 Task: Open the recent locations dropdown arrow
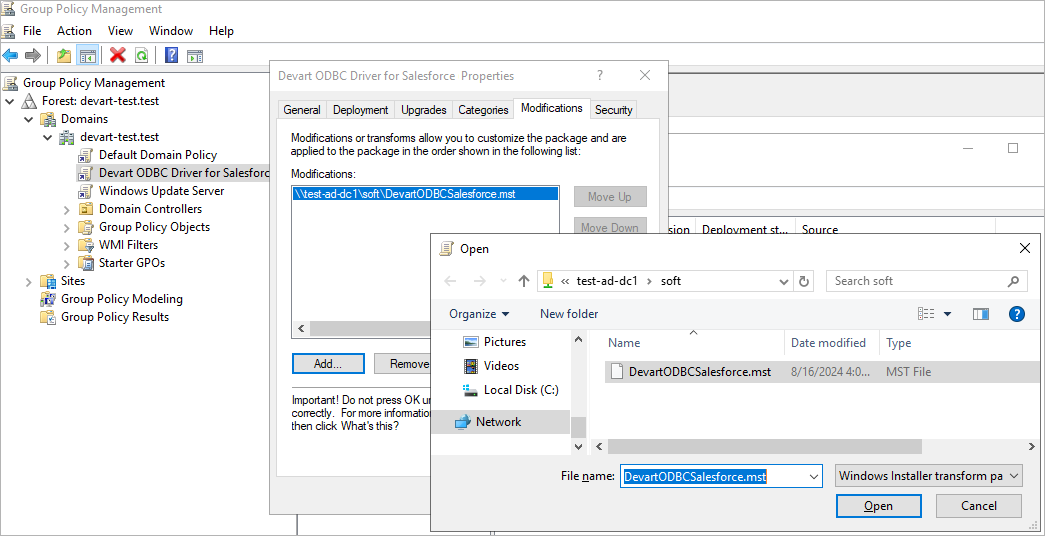(x=503, y=281)
